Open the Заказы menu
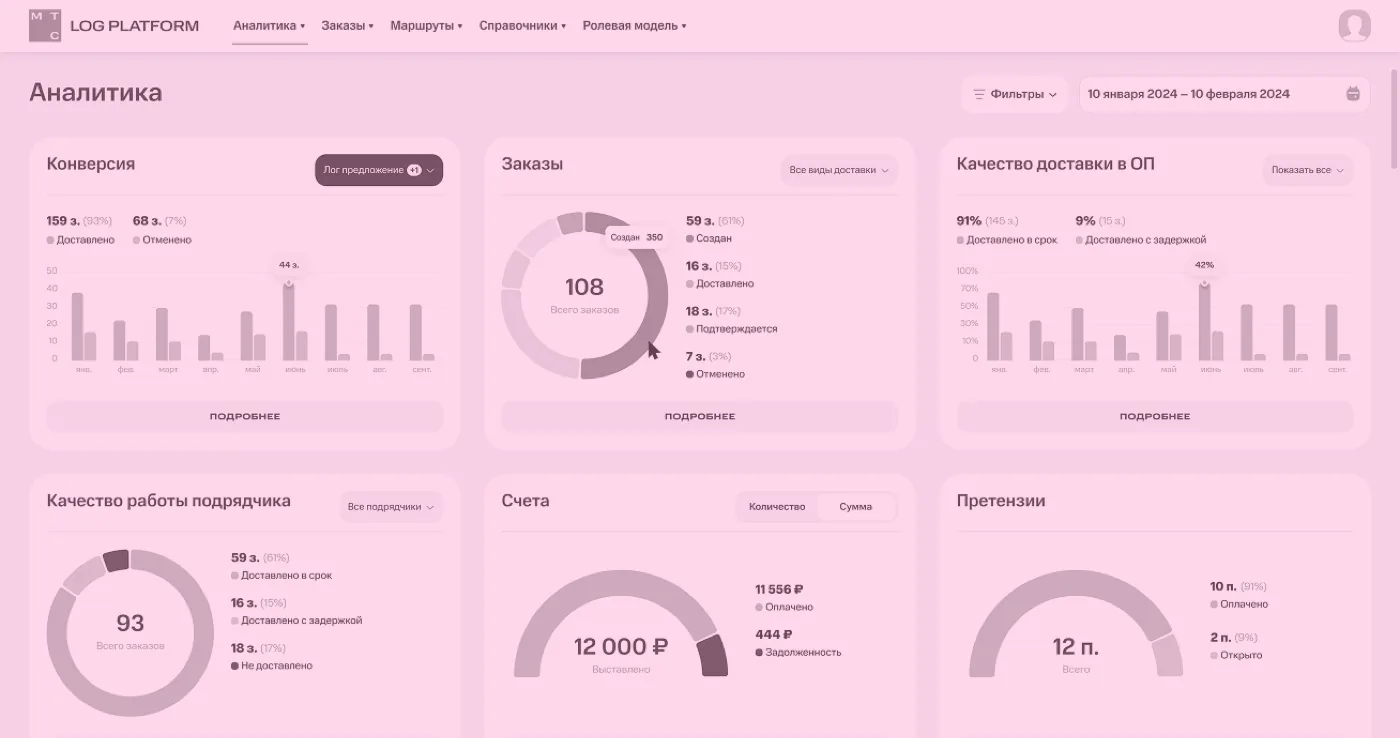1400x738 pixels. (347, 26)
